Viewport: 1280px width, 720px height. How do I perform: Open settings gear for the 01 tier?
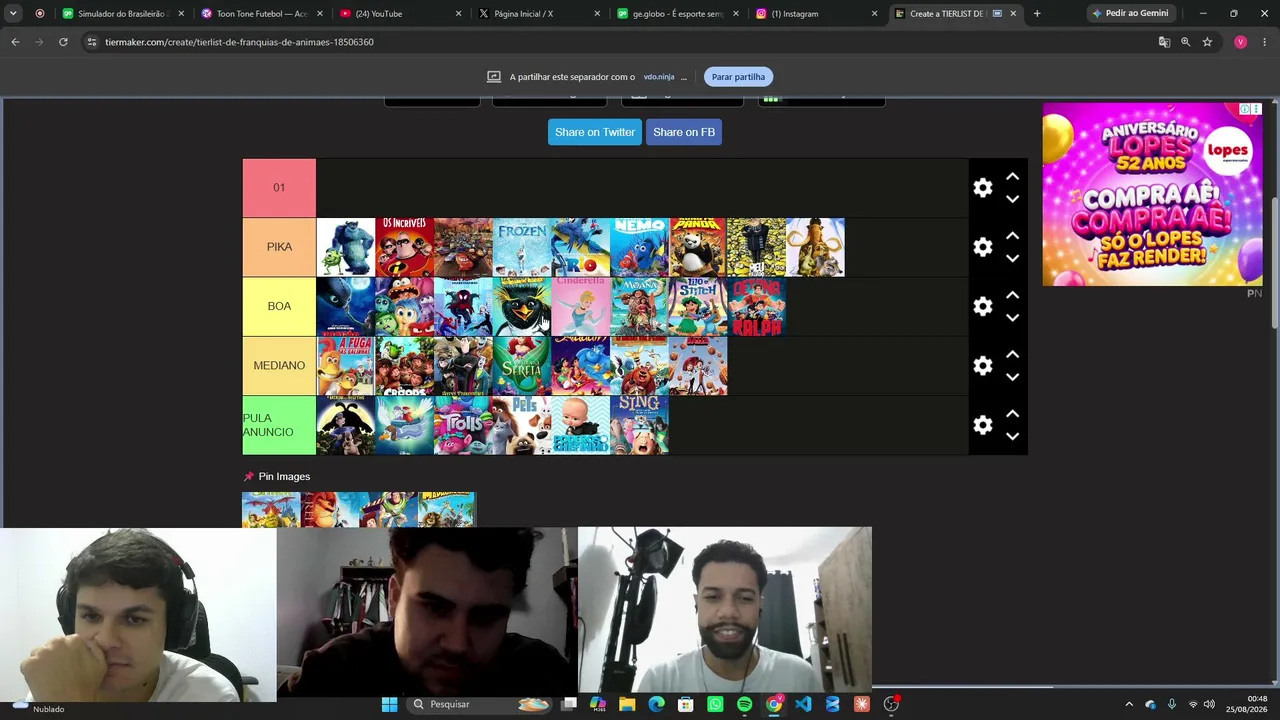983,188
